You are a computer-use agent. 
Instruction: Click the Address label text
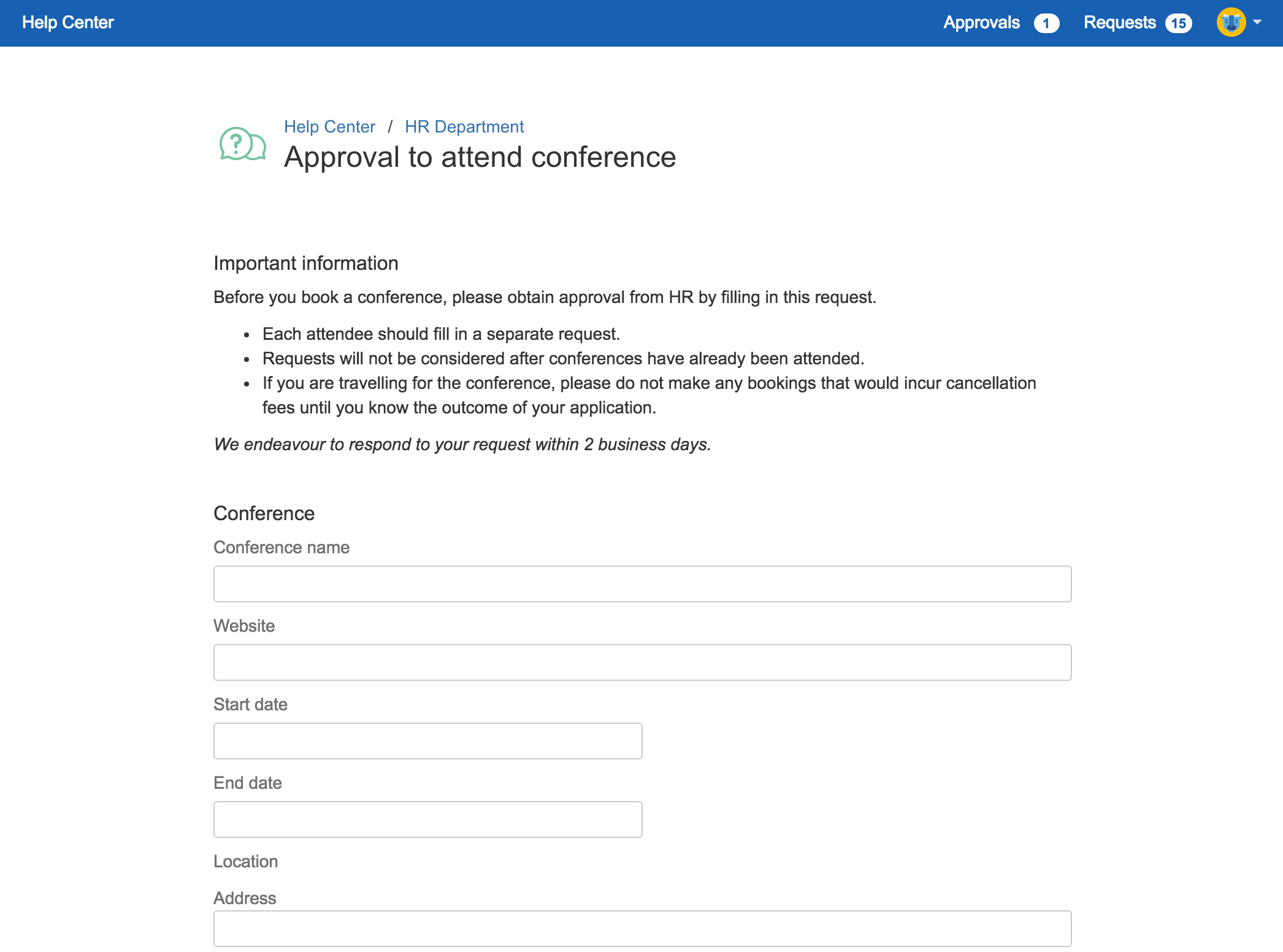pos(245,898)
